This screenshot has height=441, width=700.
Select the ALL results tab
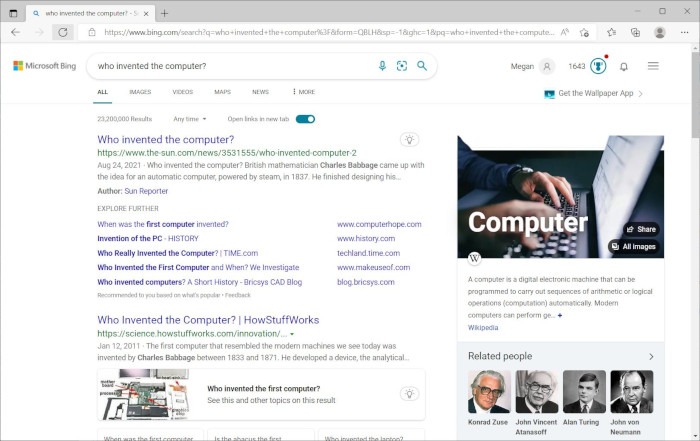pos(103,92)
